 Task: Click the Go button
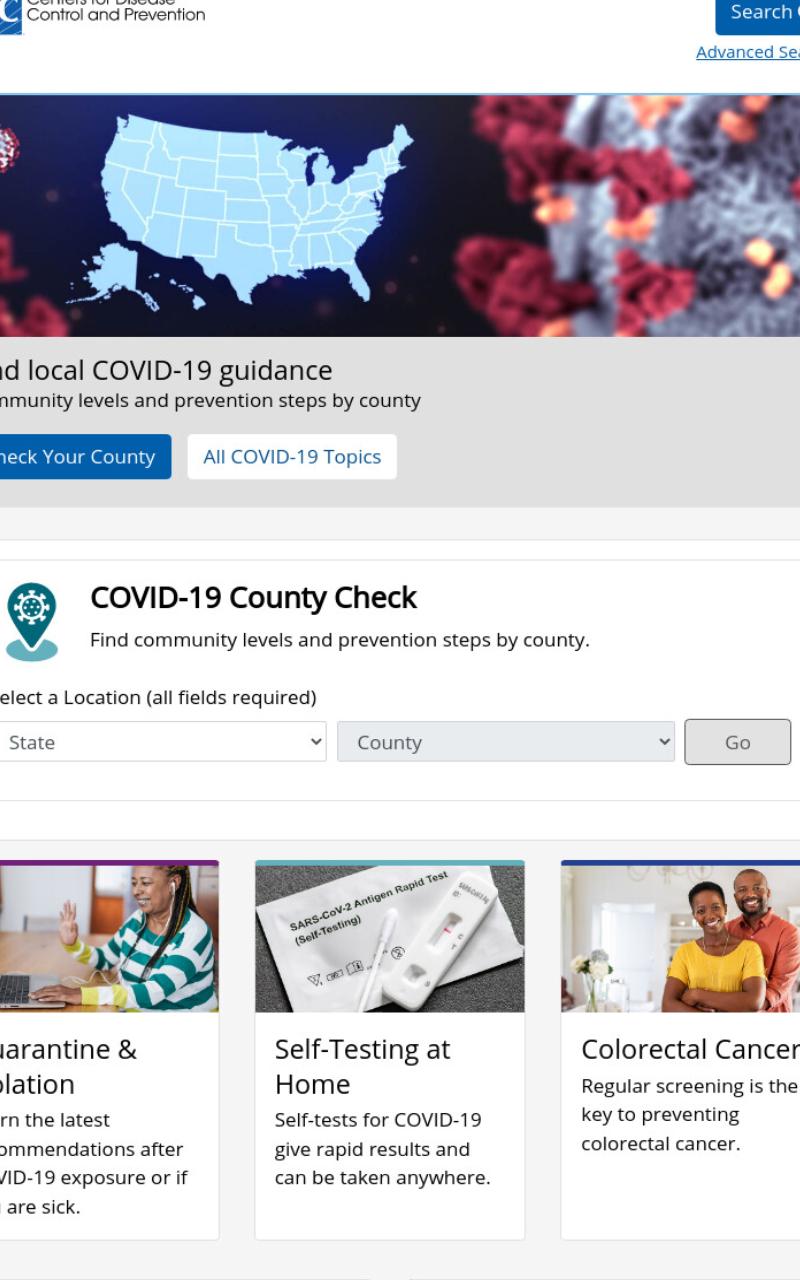(738, 742)
